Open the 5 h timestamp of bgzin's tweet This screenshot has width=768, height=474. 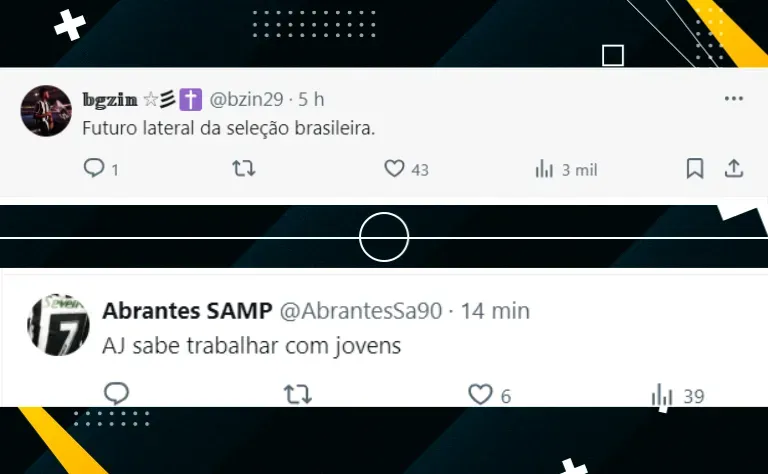(x=311, y=99)
